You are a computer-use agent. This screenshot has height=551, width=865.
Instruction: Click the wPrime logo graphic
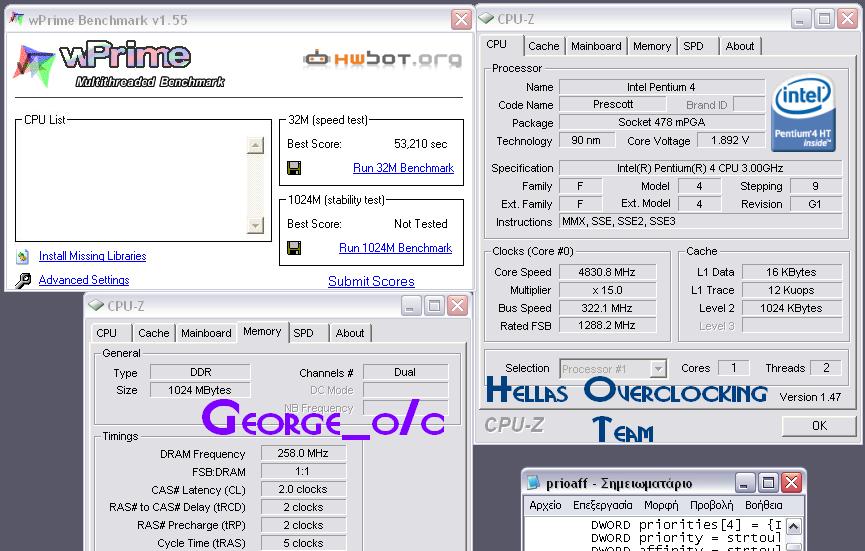[120, 64]
